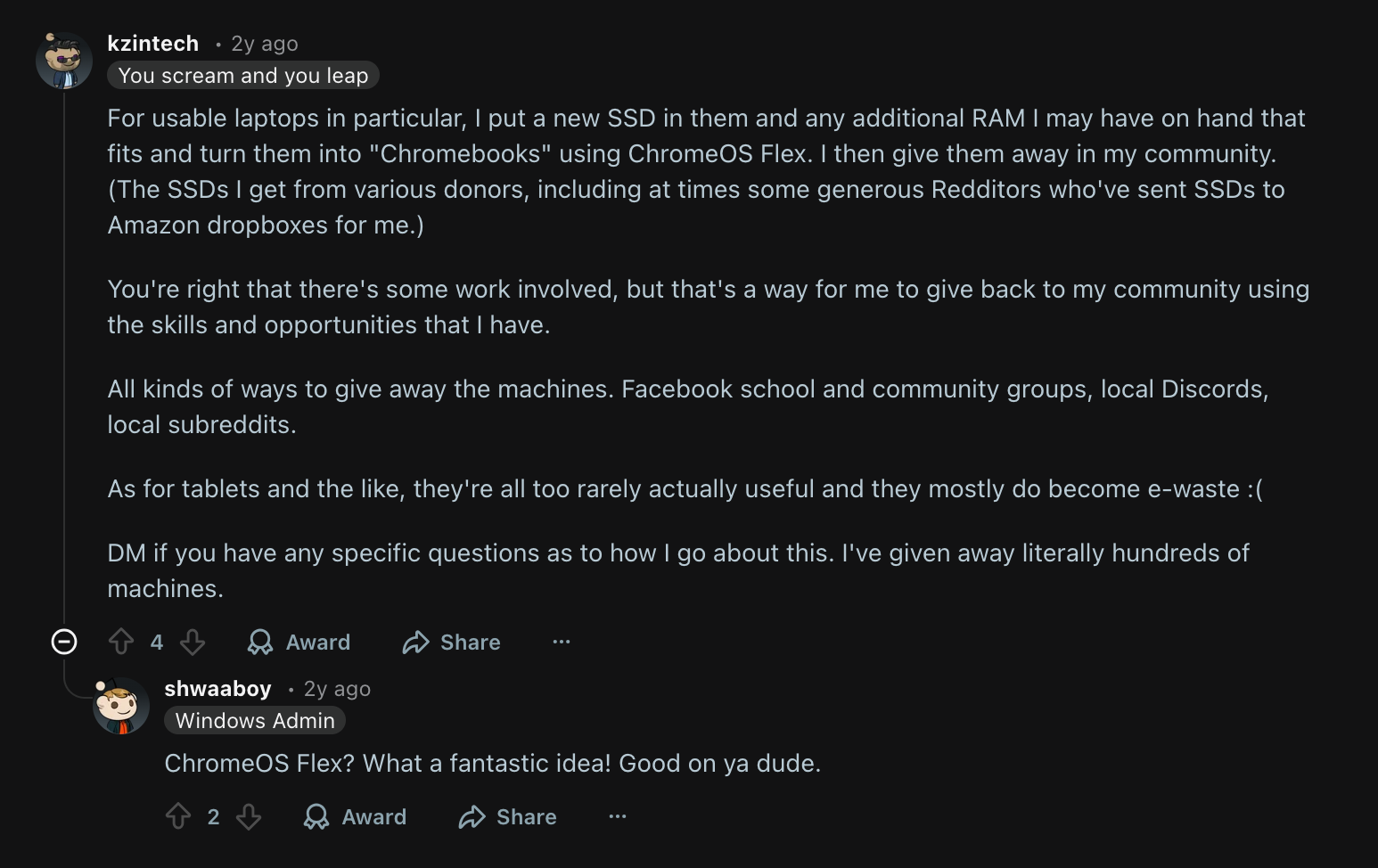Open shwaaboy's avatar profile picture
1378x868 pixels.
pos(121,706)
